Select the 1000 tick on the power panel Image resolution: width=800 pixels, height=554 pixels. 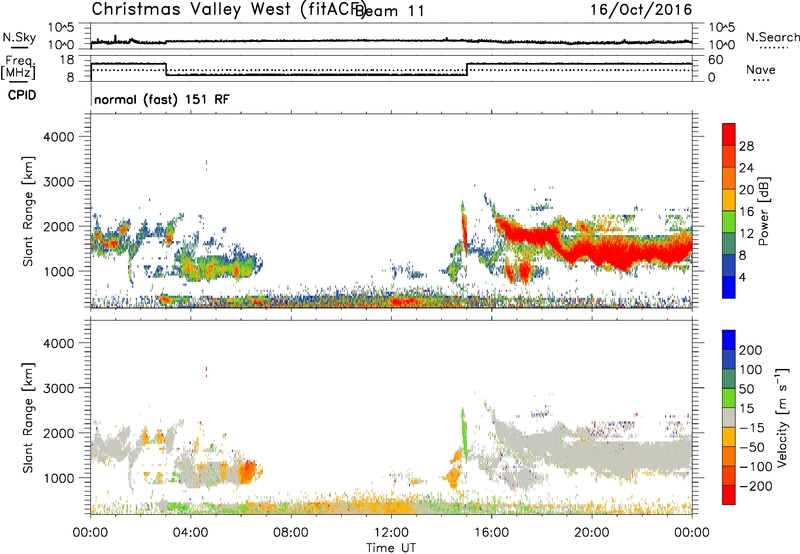pyautogui.click(x=59, y=271)
